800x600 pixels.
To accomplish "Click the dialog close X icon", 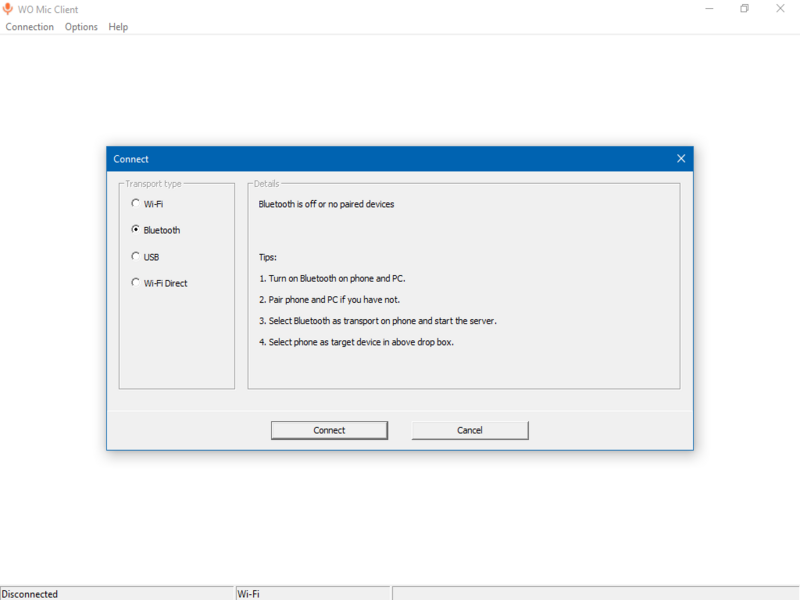I will (x=681, y=158).
